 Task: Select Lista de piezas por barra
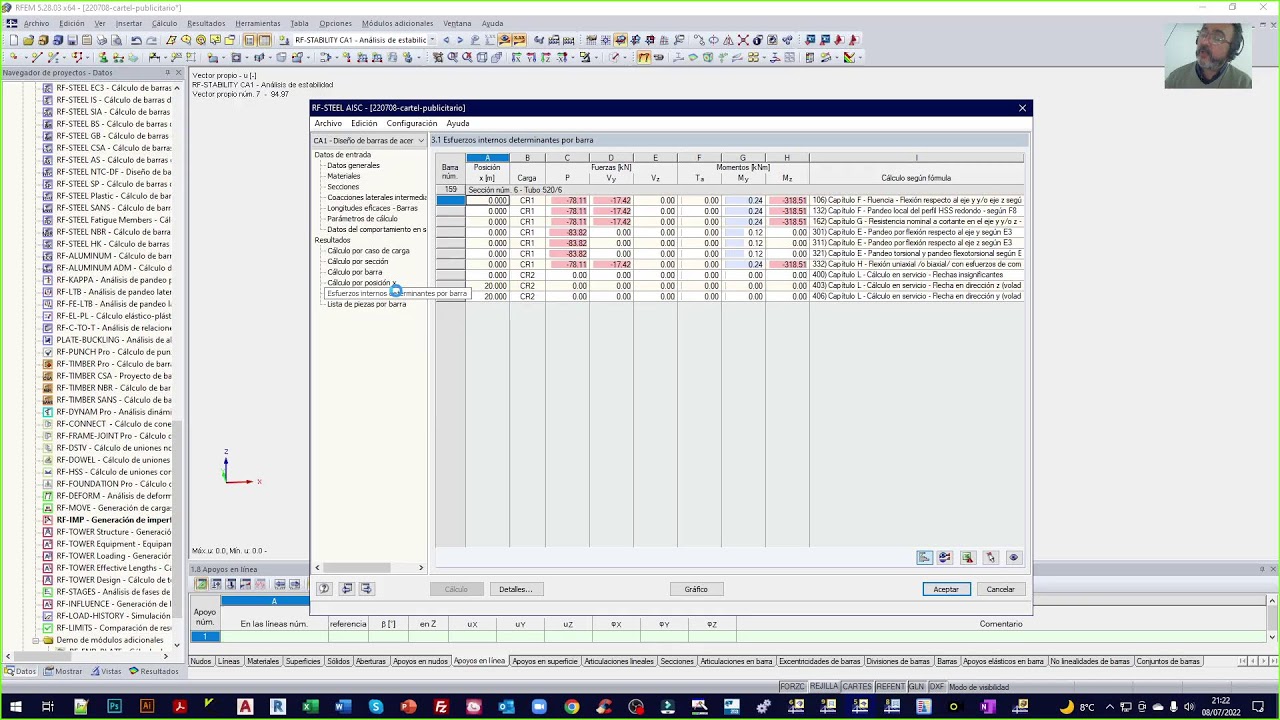click(366, 304)
